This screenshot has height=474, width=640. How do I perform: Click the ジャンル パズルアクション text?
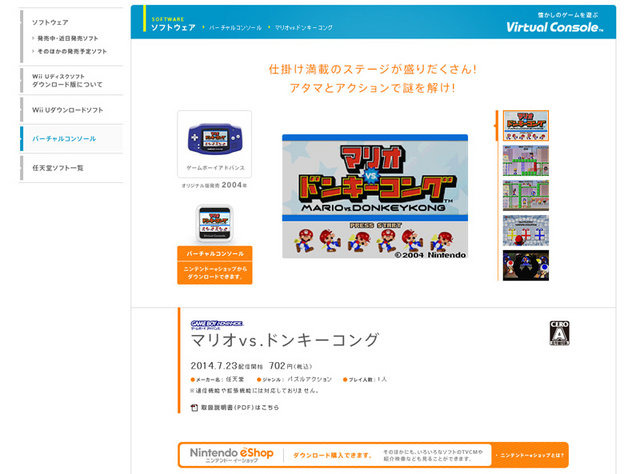coord(294,379)
